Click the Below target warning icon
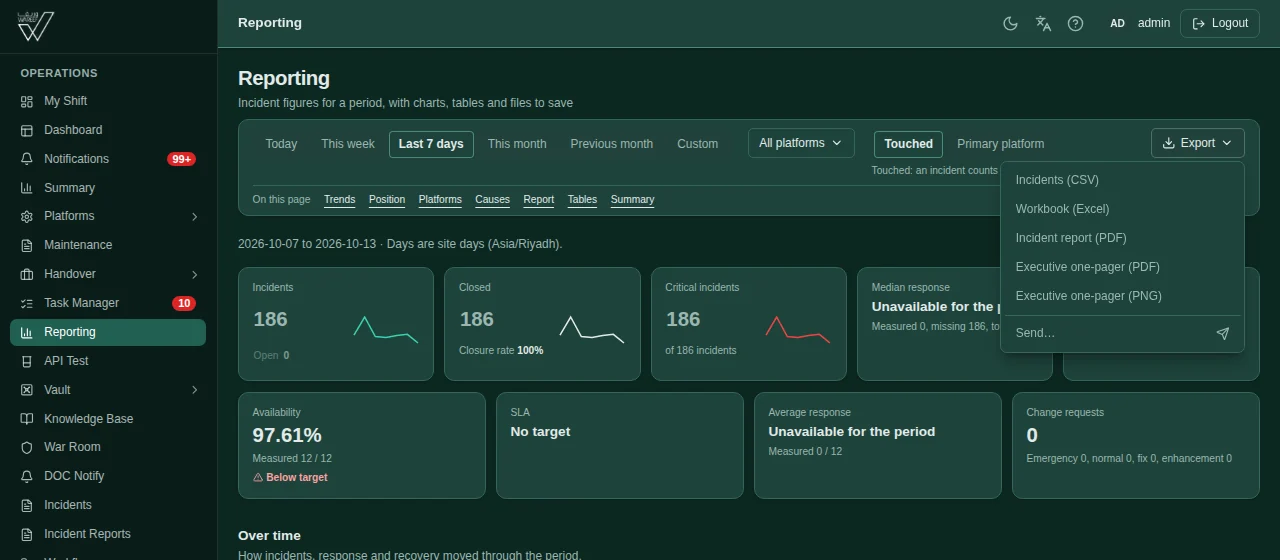The image size is (1280, 560). [258, 478]
